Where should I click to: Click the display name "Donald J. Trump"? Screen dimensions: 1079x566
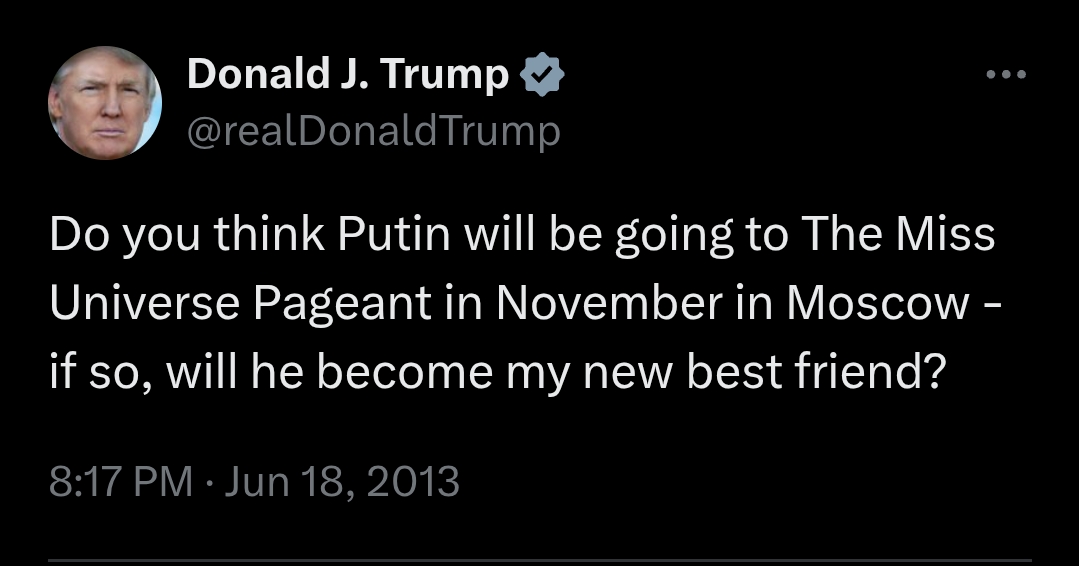(x=348, y=74)
